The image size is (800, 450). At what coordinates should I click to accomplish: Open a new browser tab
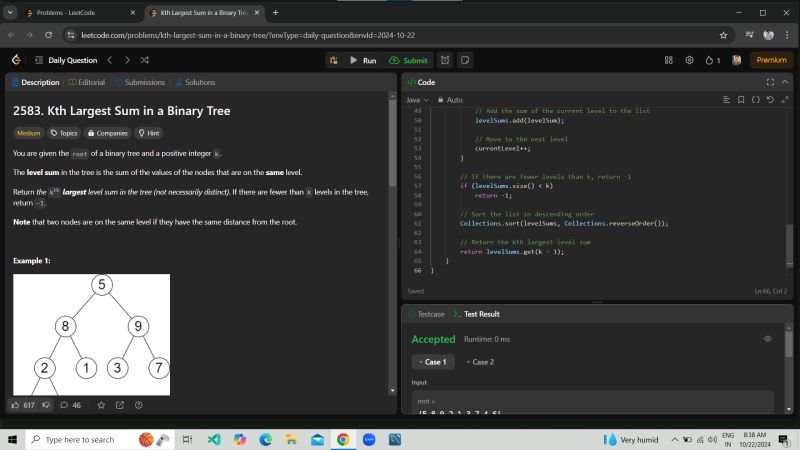click(x=276, y=13)
